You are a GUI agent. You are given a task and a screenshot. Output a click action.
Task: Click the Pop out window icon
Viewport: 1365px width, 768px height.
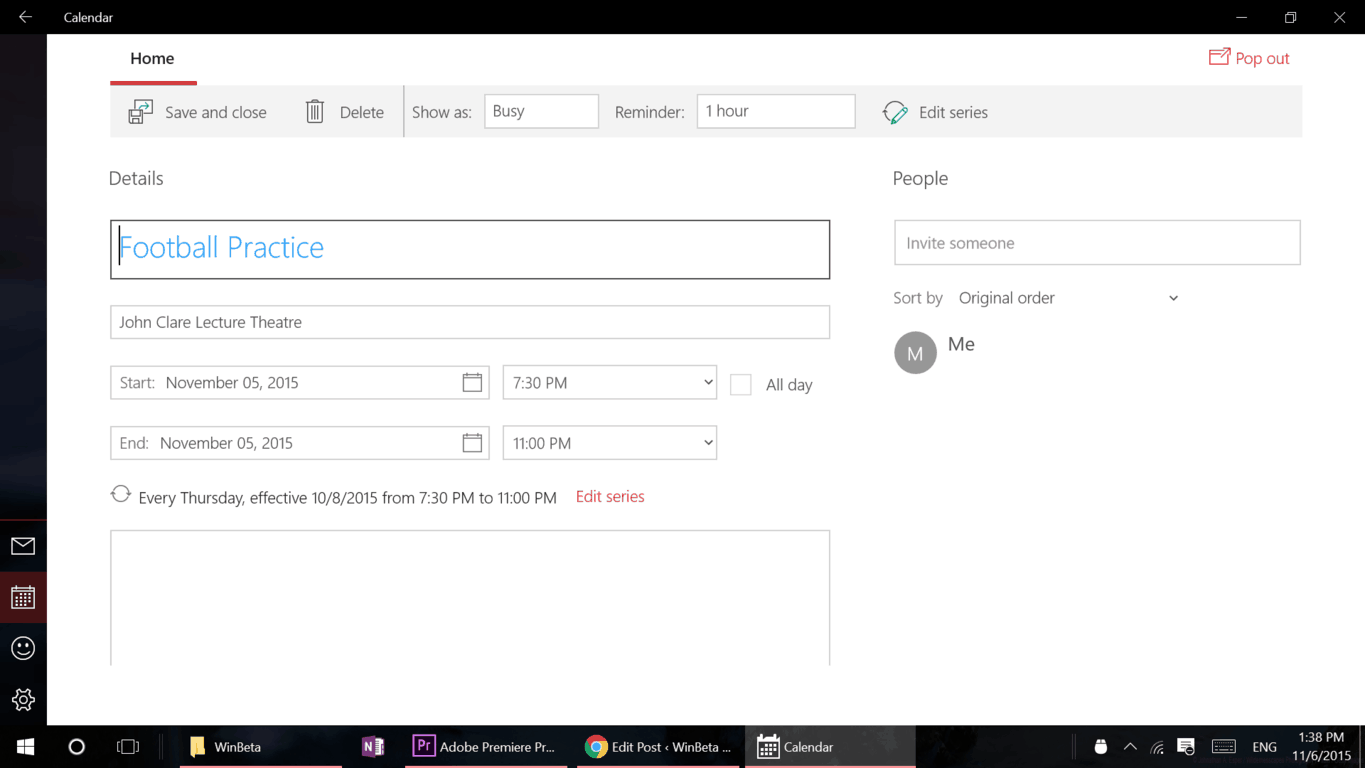coord(1219,57)
